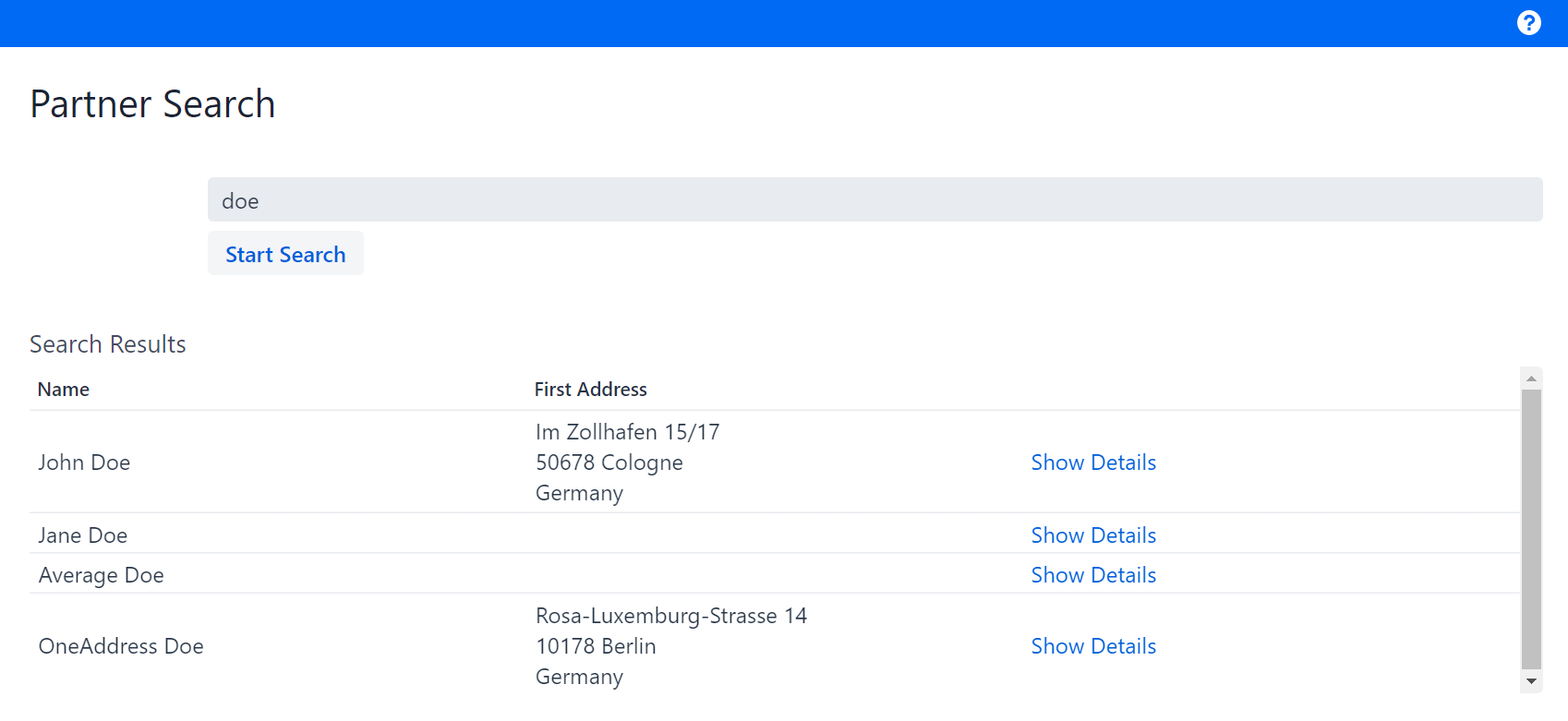
Task: Click the vertical scrollbar thumb
Action: pyautogui.click(x=1531, y=531)
